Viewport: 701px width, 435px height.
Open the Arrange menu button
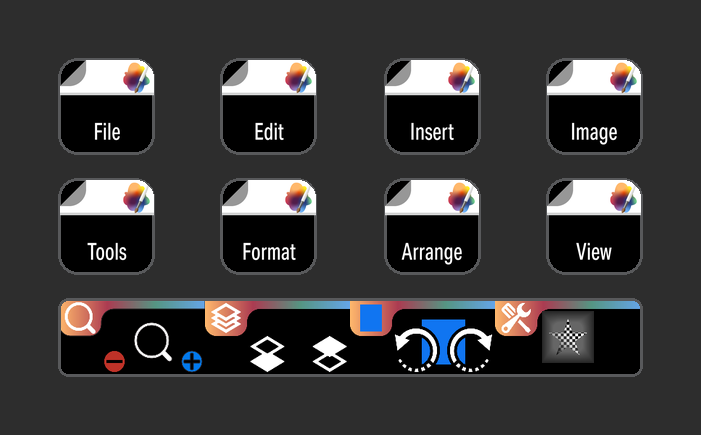coord(432,226)
